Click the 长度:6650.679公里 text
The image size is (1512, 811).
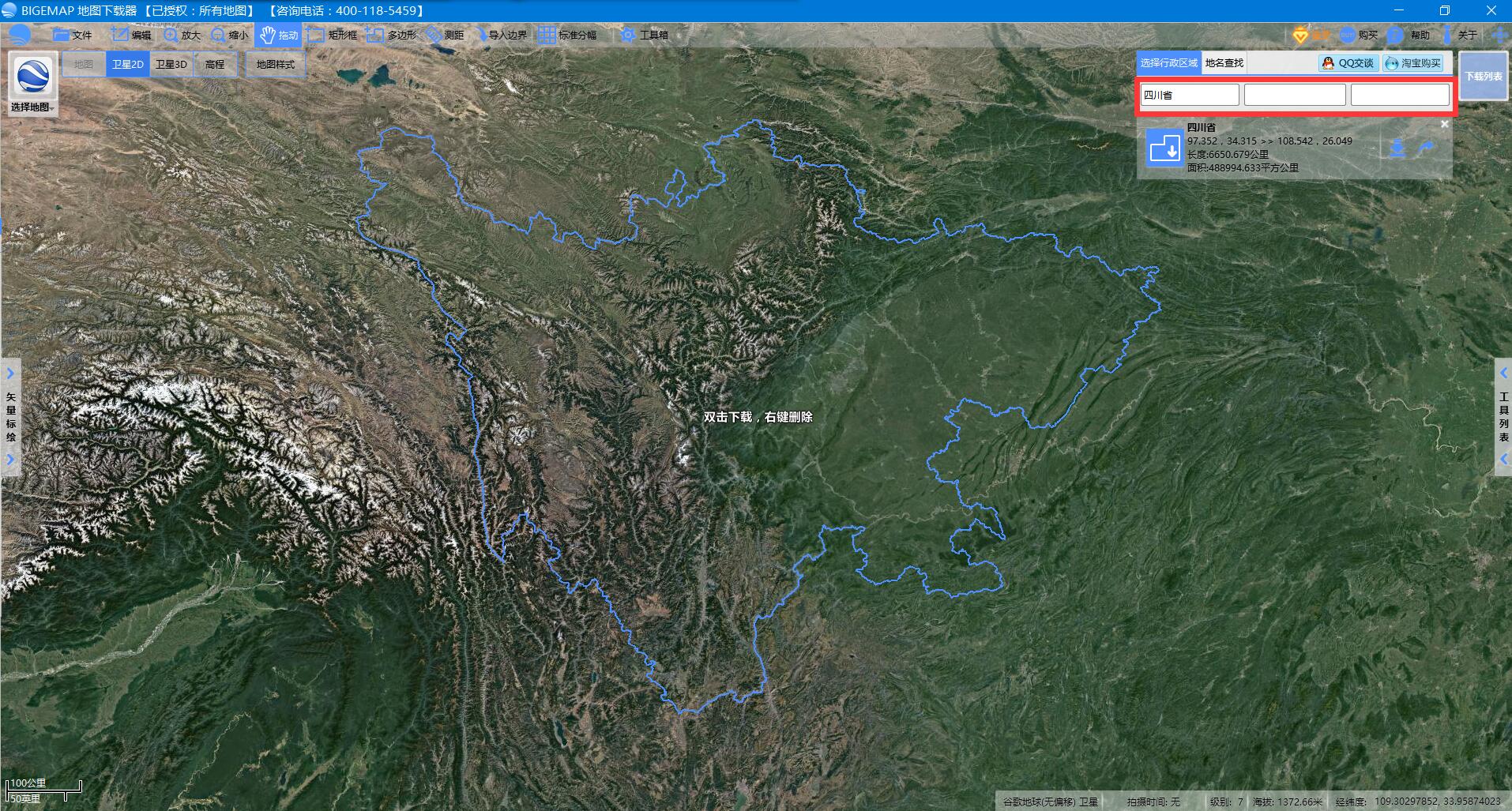pyautogui.click(x=1228, y=155)
